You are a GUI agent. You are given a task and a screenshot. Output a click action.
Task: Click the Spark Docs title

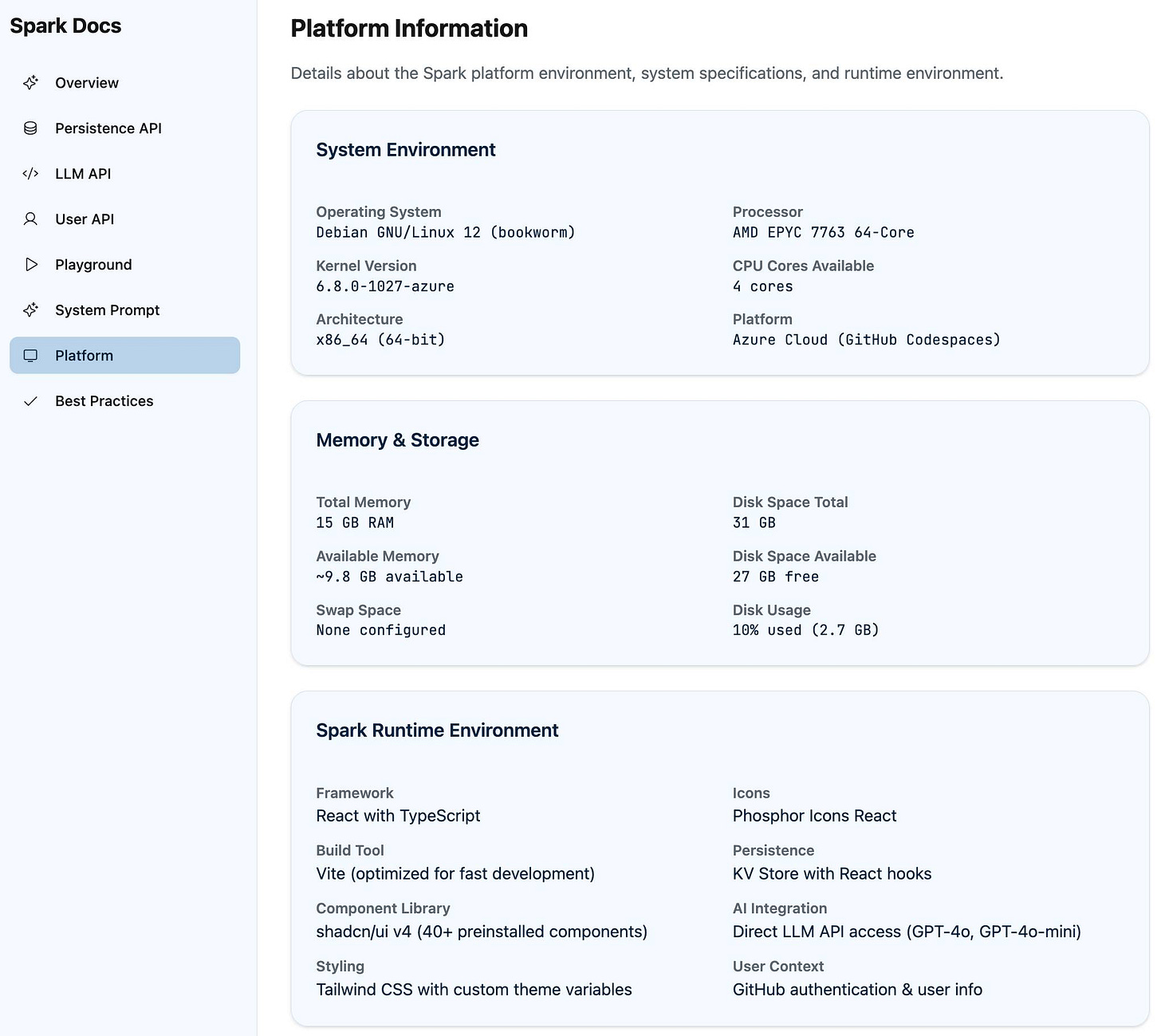click(x=66, y=26)
